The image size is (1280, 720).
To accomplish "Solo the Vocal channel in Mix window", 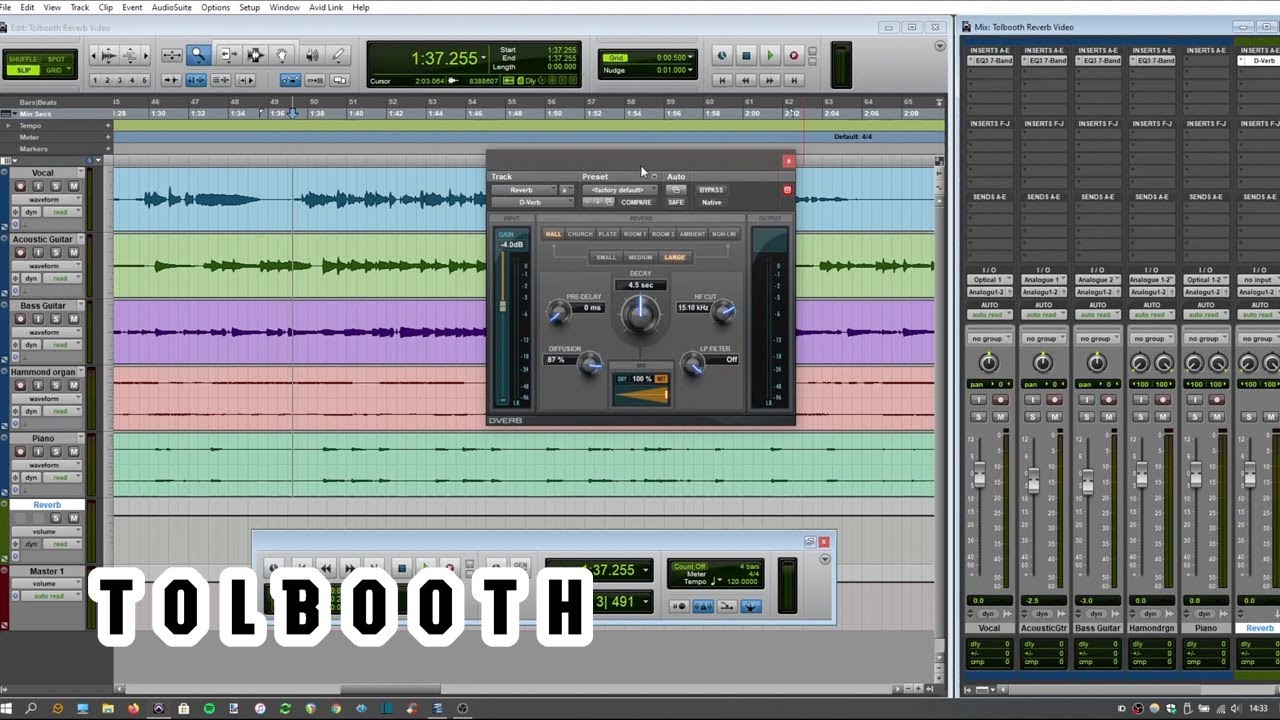I will 978,416.
